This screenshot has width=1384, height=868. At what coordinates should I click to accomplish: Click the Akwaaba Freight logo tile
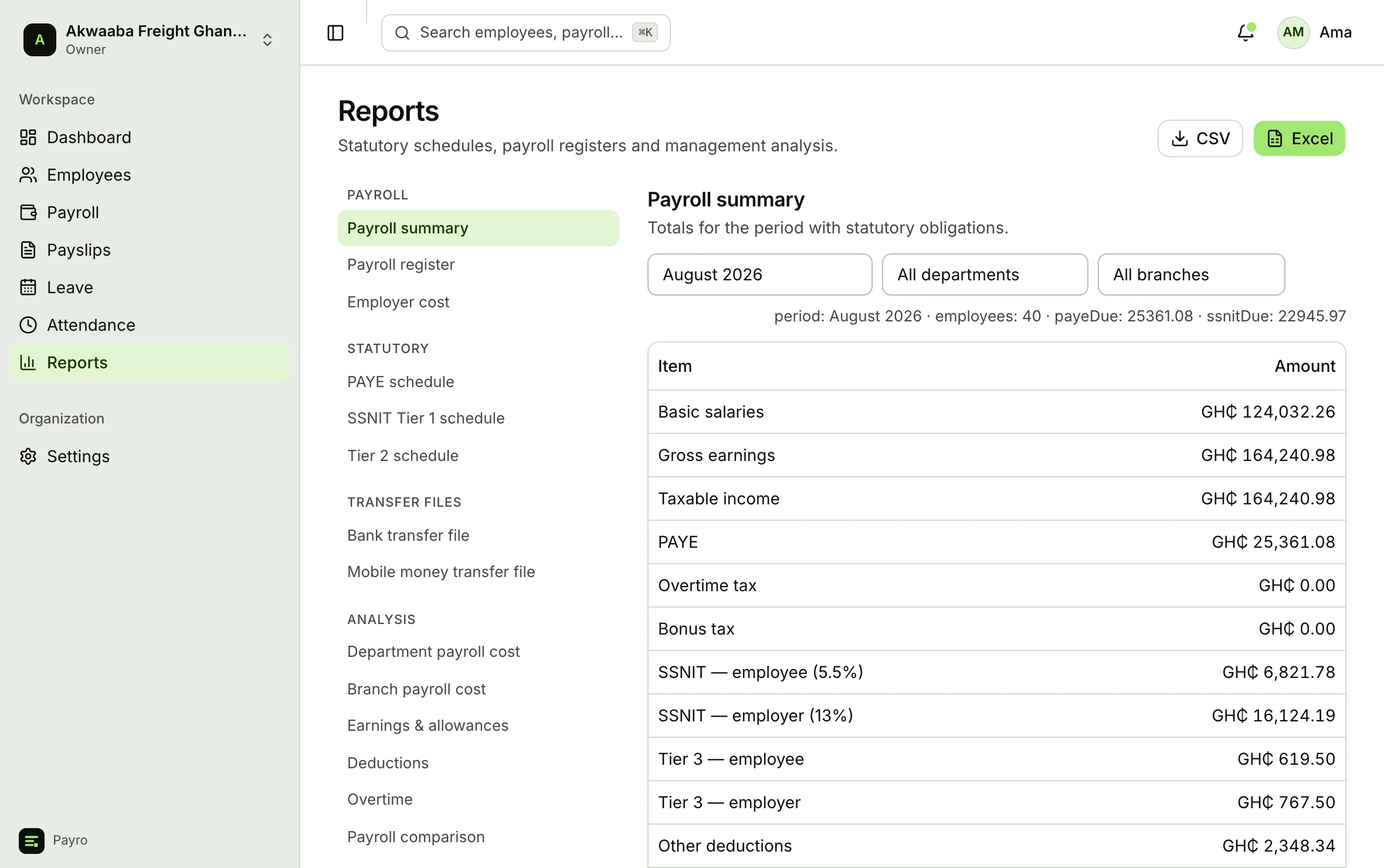coord(40,40)
